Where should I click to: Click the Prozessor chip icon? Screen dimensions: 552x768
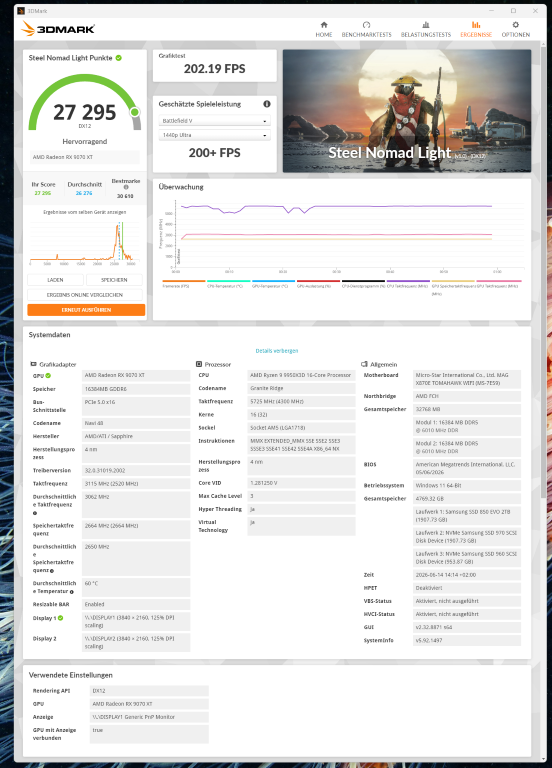(x=199, y=364)
